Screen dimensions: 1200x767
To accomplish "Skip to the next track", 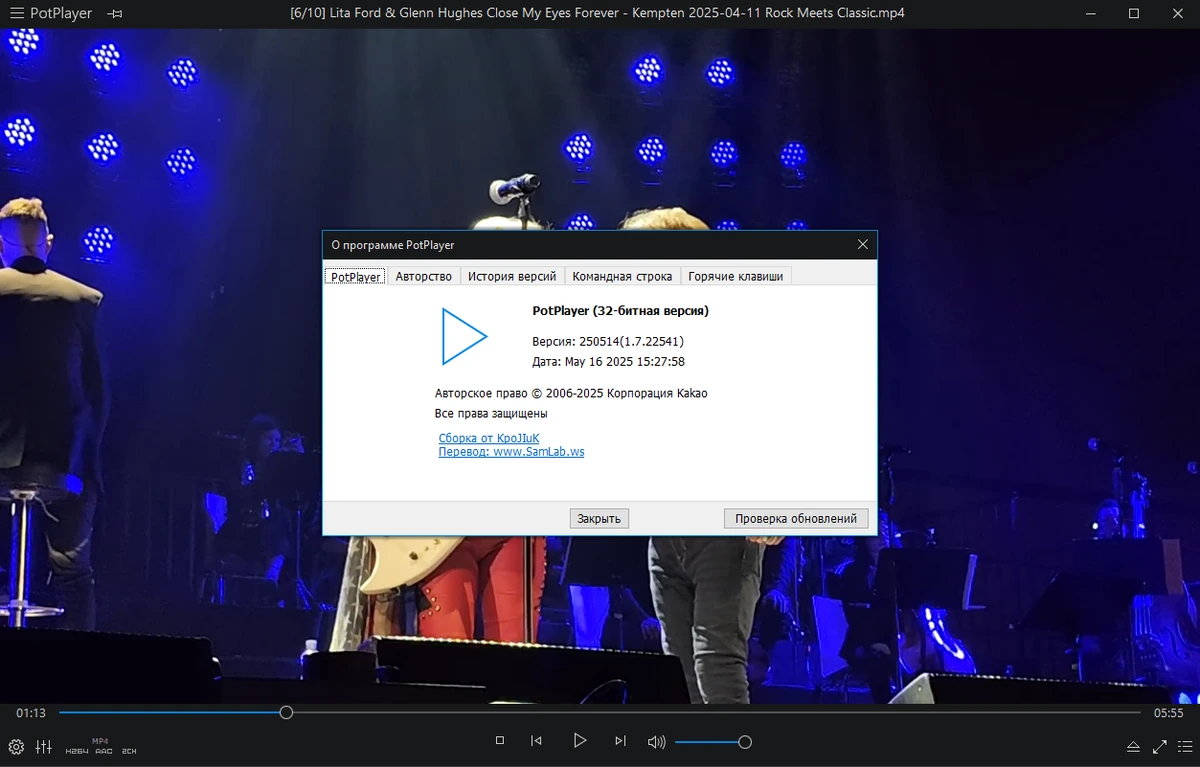I will click(620, 741).
